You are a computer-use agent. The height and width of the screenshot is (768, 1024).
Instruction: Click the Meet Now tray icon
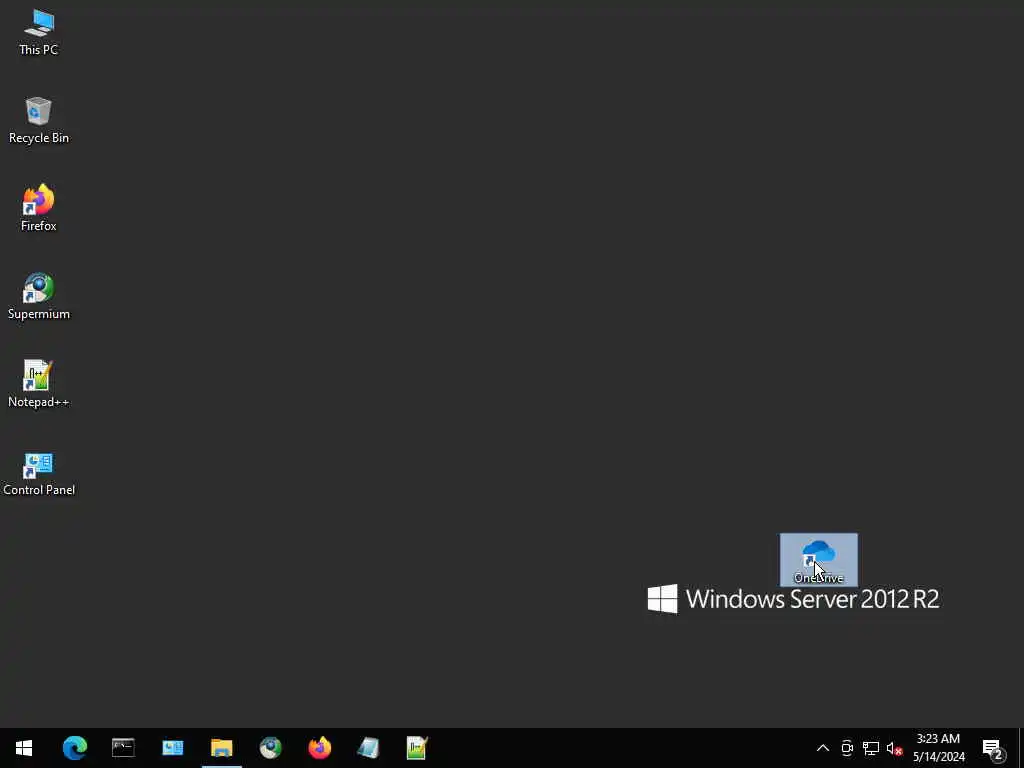pos(847,748)
